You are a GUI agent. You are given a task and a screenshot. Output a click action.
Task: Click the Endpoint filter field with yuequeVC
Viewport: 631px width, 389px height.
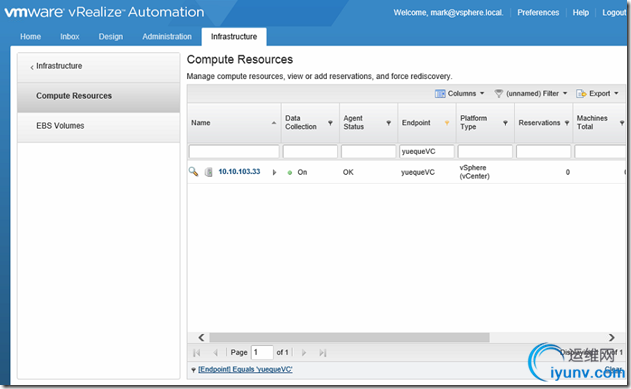pos(427,152)
